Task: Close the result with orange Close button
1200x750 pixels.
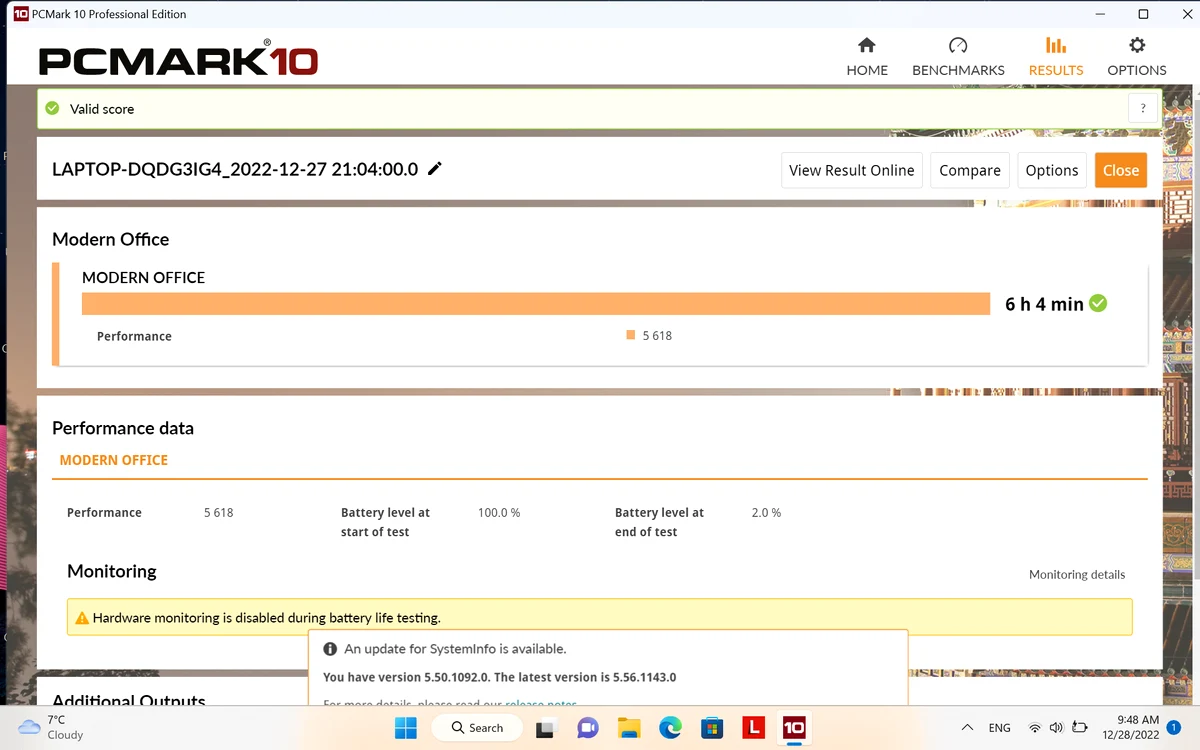Action: (1121, 170)
